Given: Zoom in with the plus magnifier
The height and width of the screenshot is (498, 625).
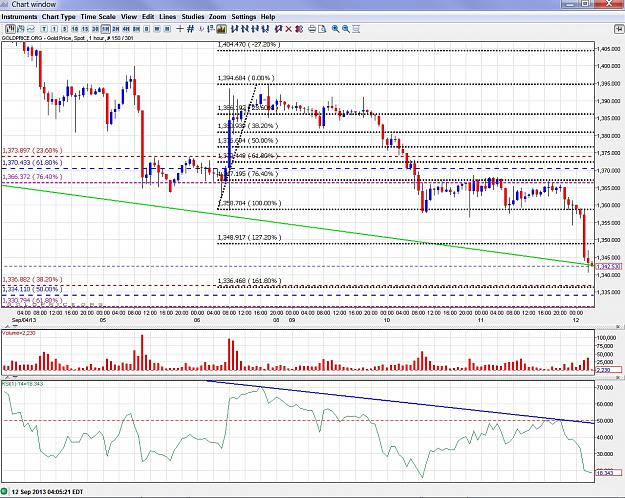Looking at the screenshot, I should 335,29.
